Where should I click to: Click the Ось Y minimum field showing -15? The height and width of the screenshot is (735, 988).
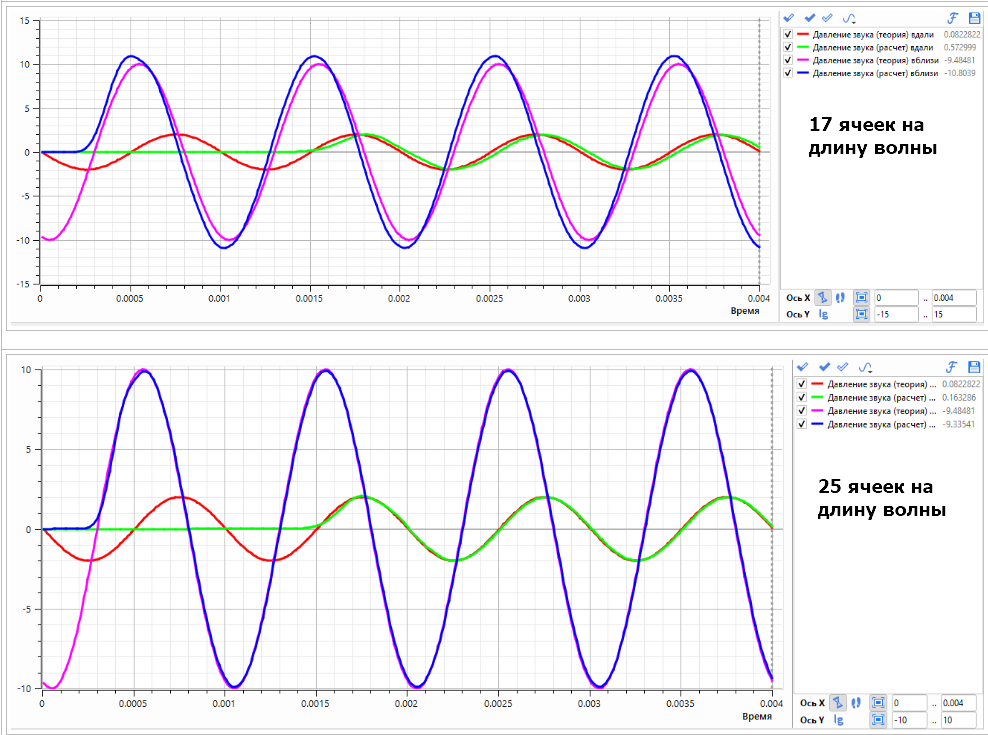tap(894, 314)
